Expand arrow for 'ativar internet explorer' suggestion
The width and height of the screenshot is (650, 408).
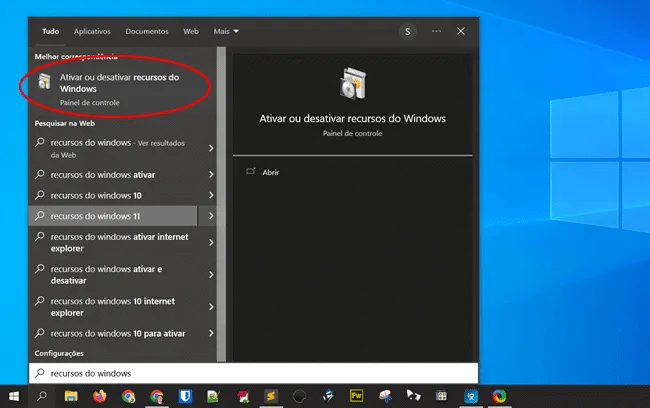coord(211,242)
